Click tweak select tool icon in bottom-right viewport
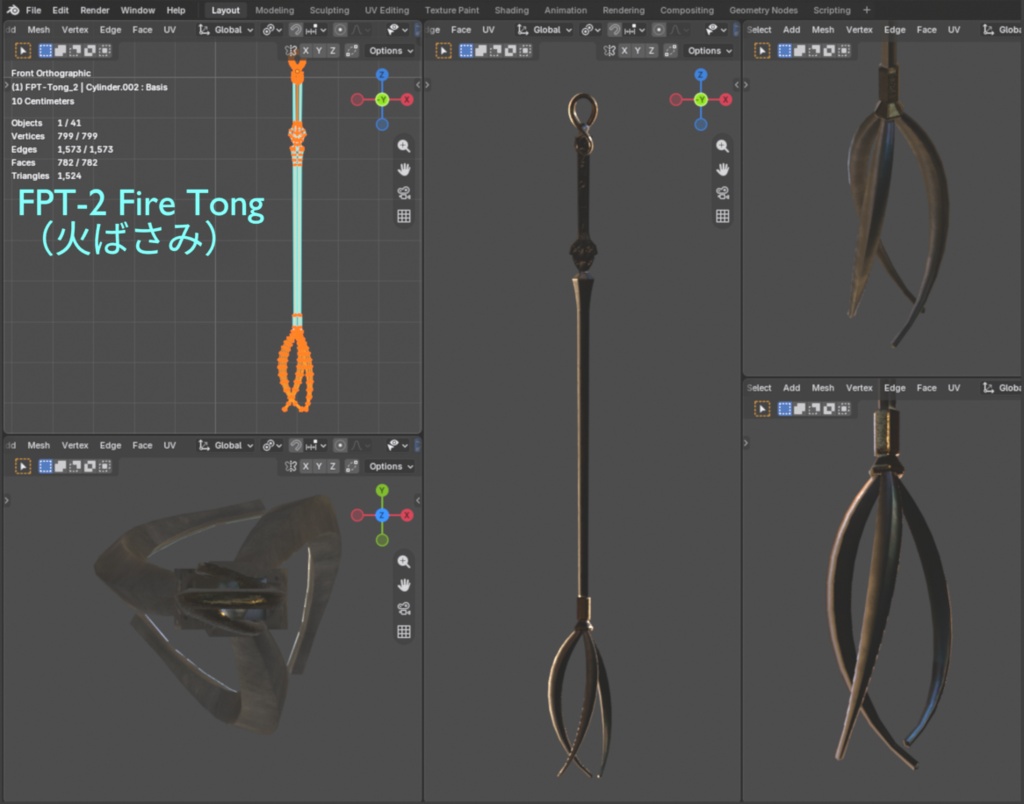Image resolution: width=1024 pixels, height=804 pixels. (x=761, y=408)
